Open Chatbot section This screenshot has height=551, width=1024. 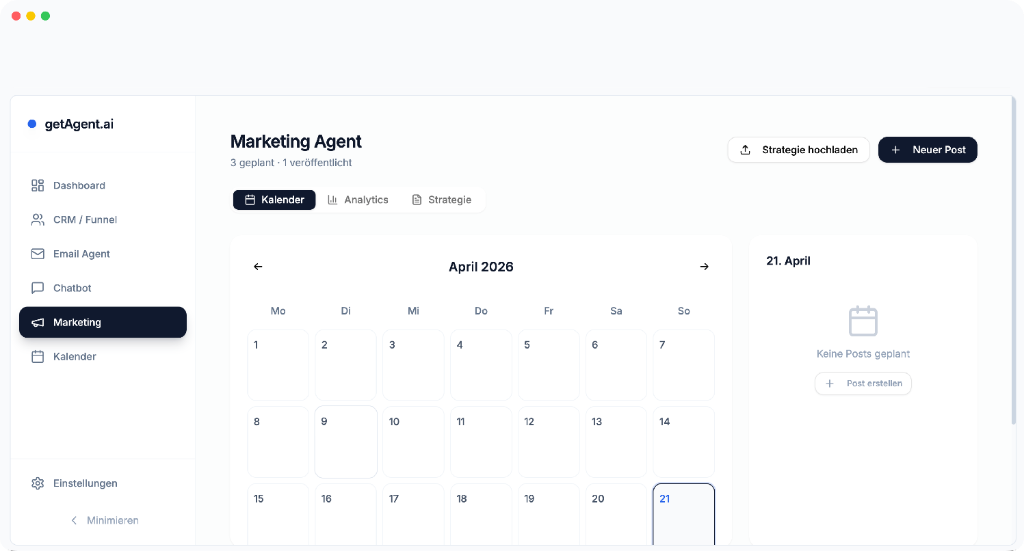(103, 288)
